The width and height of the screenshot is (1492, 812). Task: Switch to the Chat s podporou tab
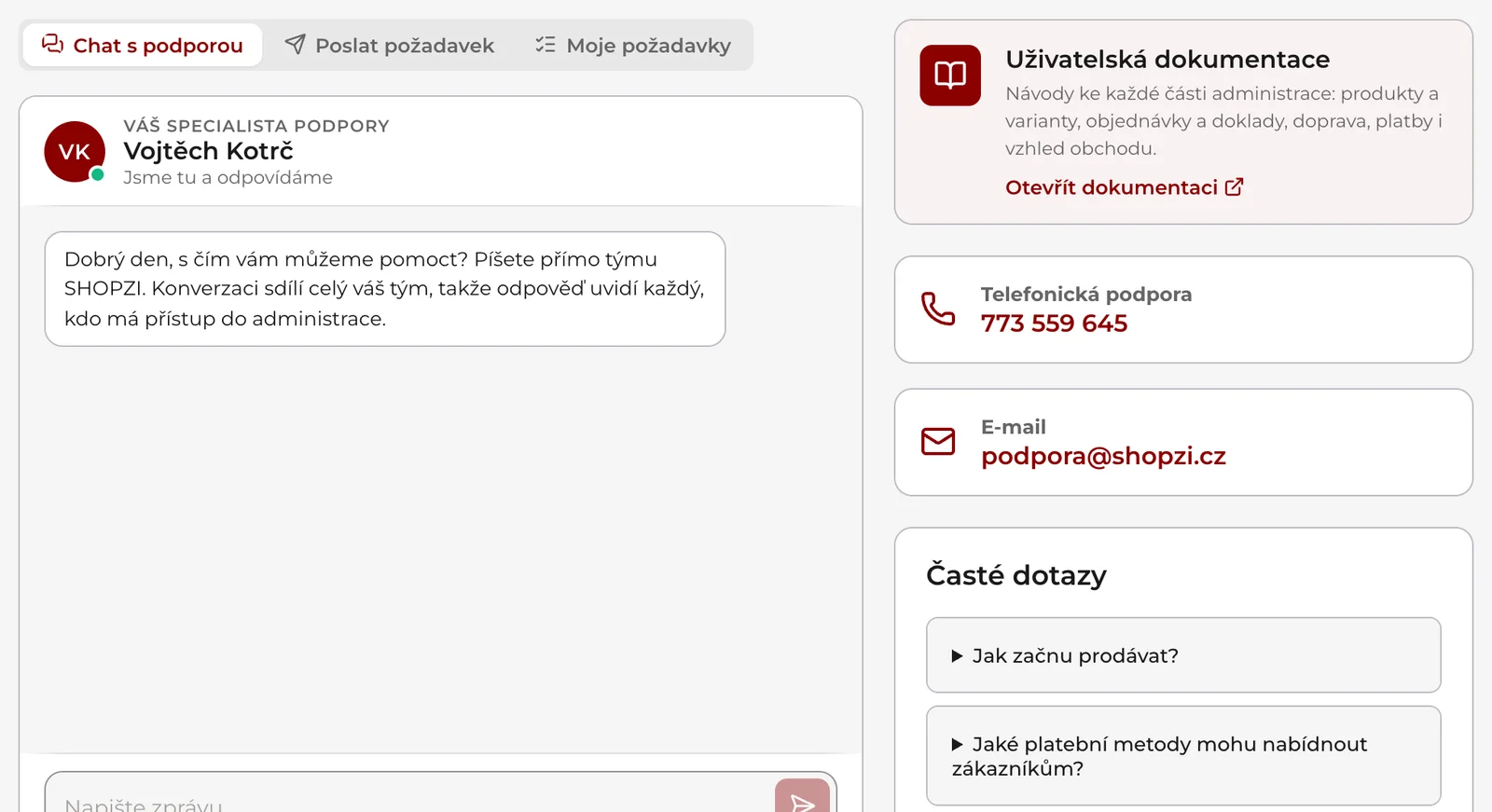(143, 45)
